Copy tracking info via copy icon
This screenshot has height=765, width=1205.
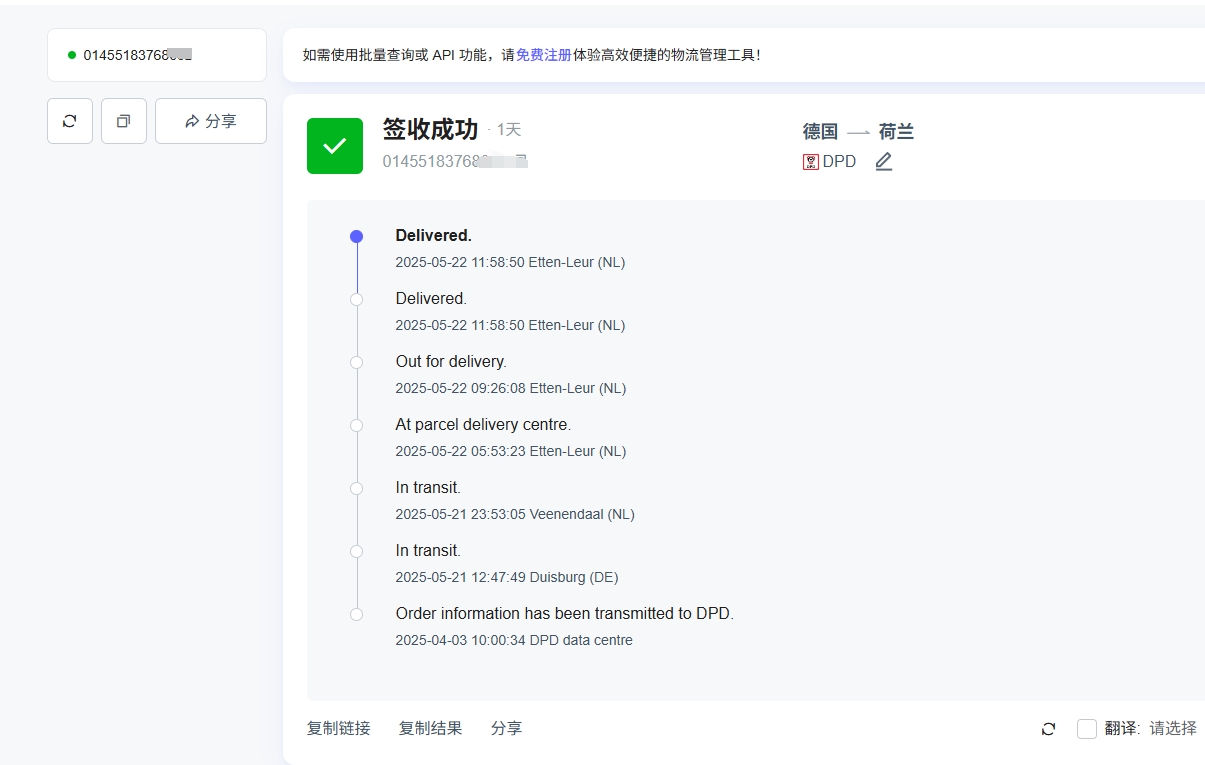[123, 121]
